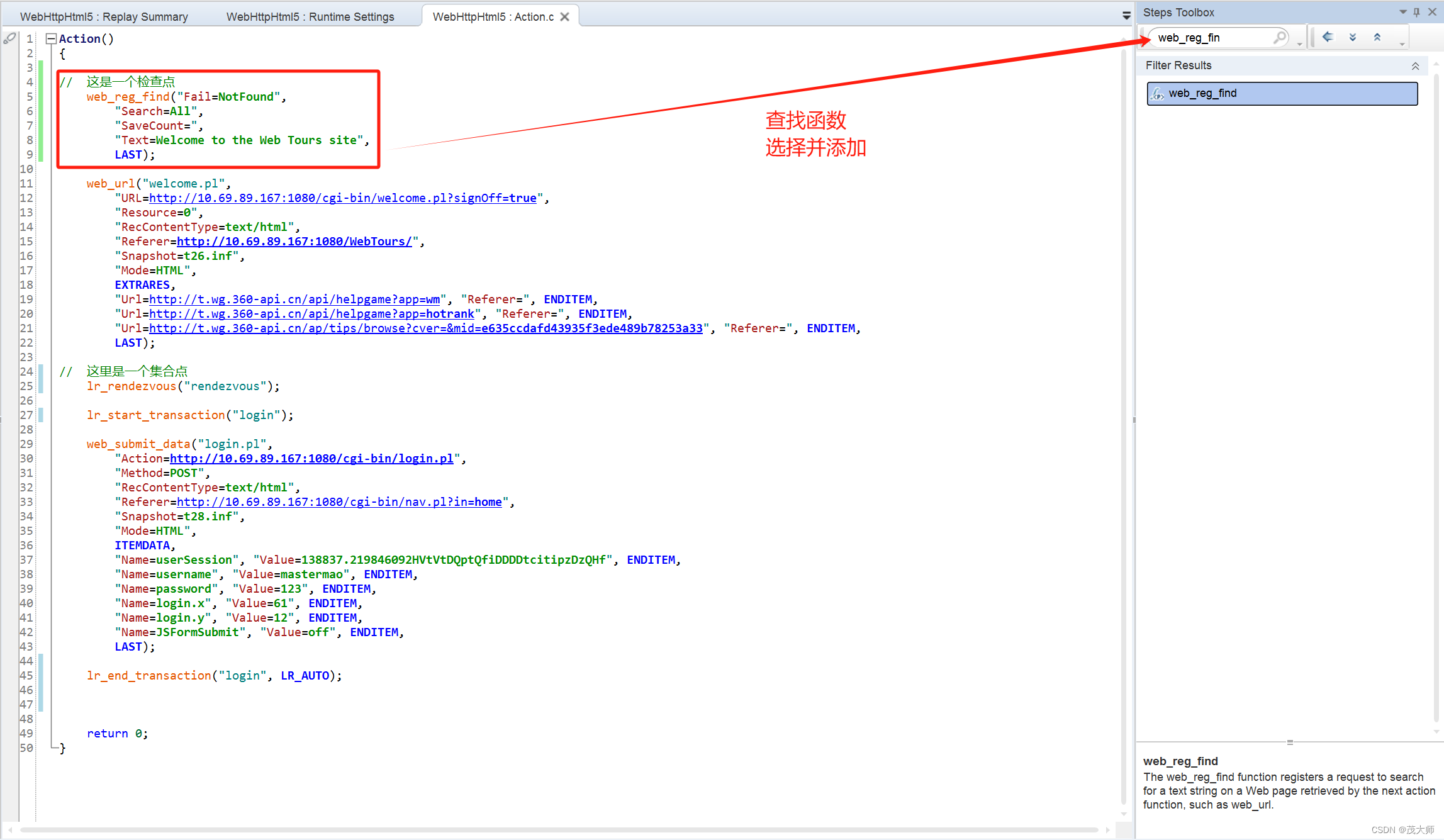Select the web_reg_find function icon in Filter Results

click(1158, 93)
